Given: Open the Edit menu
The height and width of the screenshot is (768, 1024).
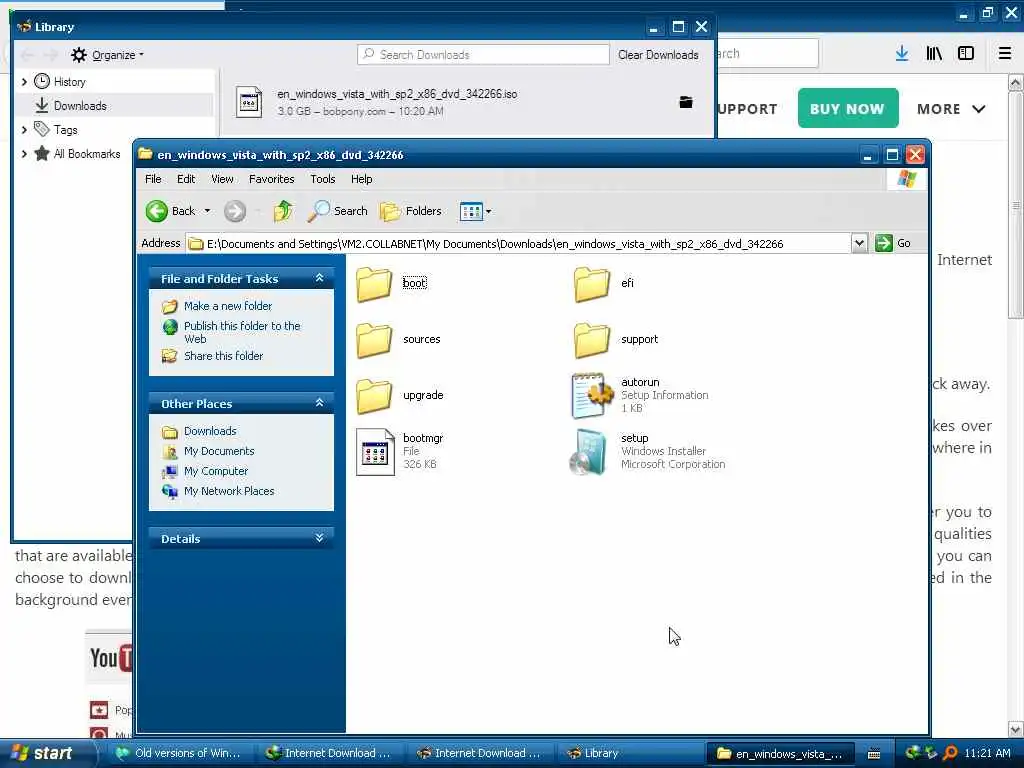Looking at the screenshot, I should click(x=185, y=179).
